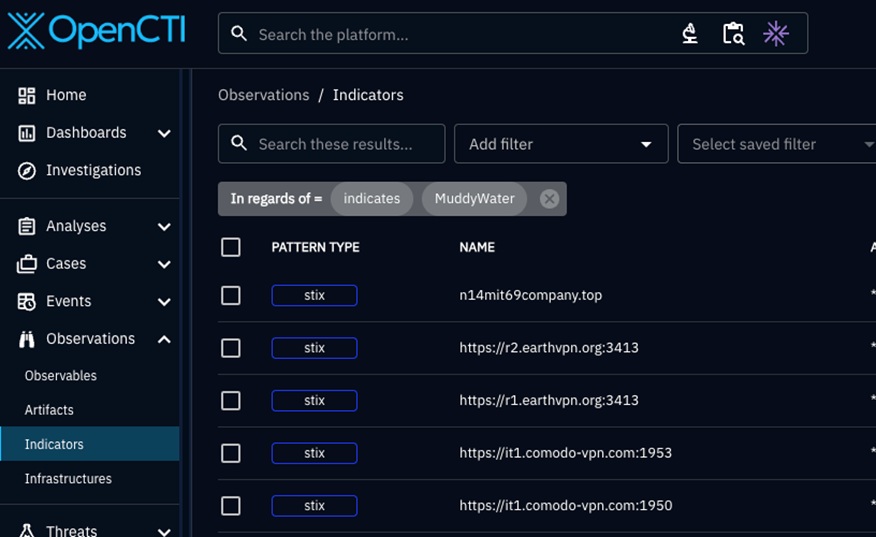Open the Add filter dropdown
Image resolution: width=876 pixels, height=537 pixels.
click(561, 144)
